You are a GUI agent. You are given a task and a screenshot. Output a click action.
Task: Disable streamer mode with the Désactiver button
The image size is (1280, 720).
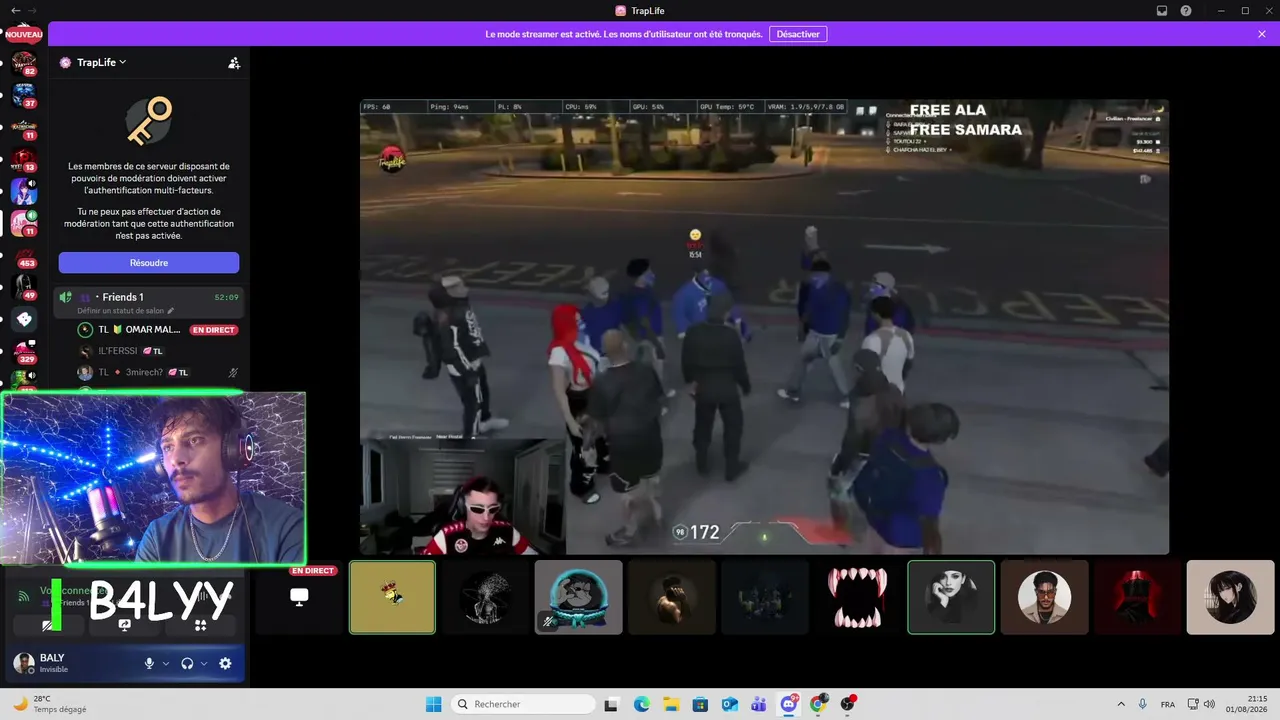798,34
